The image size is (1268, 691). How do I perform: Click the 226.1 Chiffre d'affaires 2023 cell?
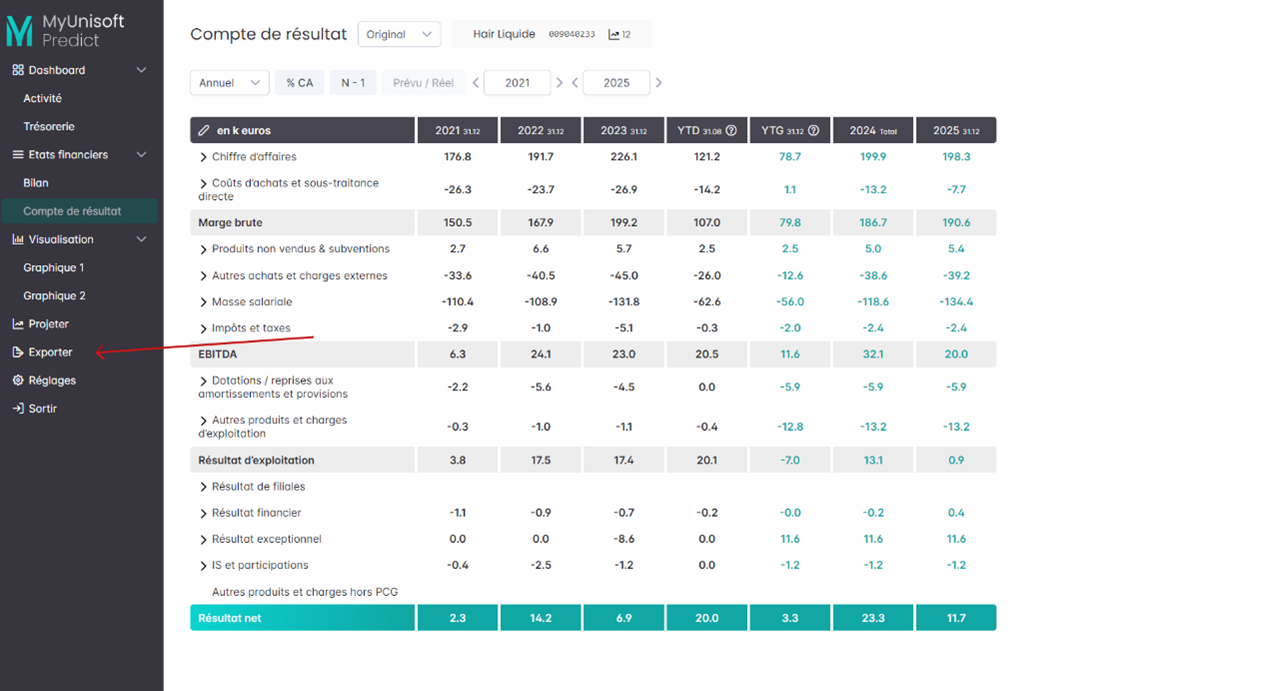624,157
